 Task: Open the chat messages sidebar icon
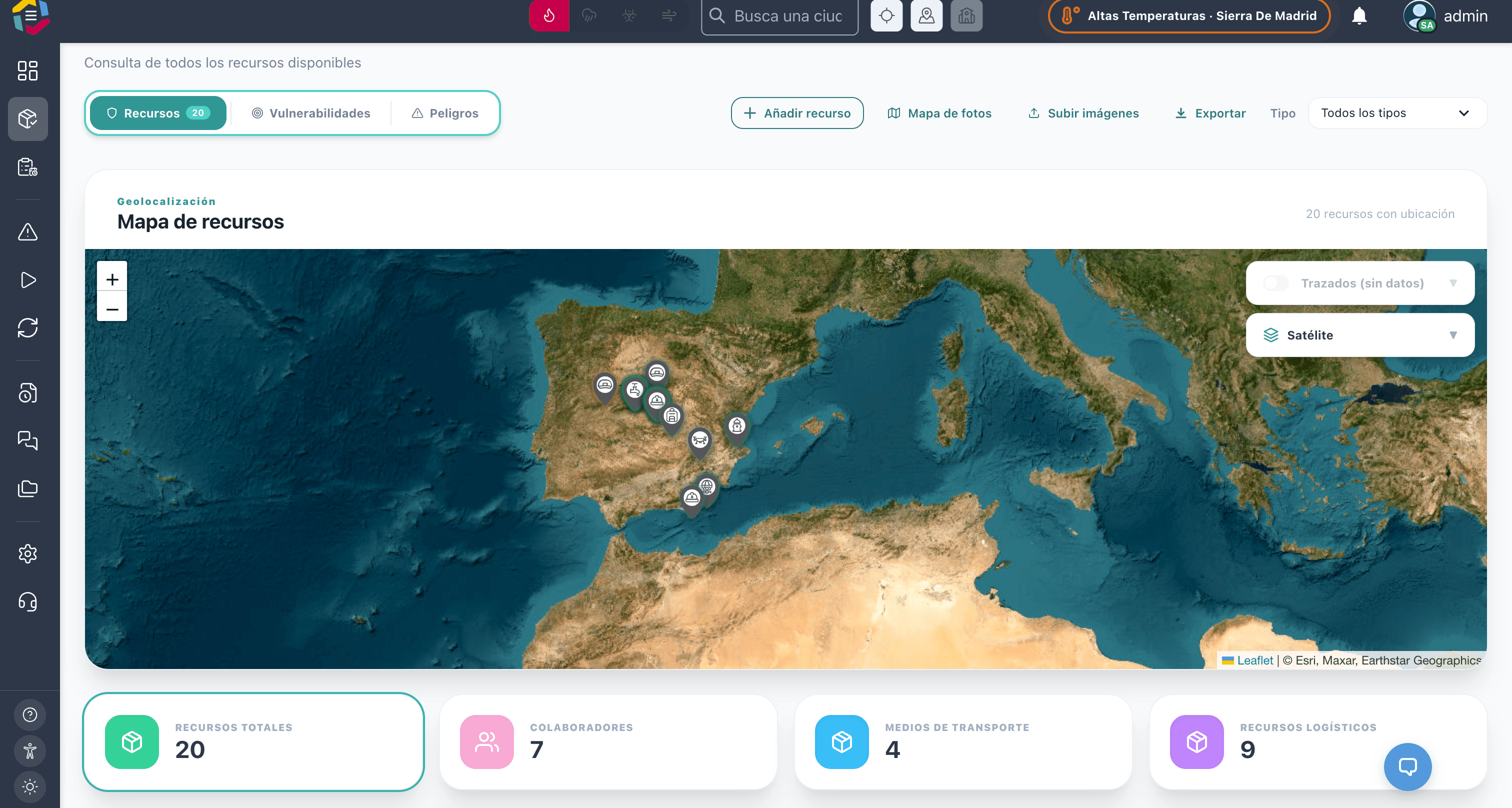[27, 440]
